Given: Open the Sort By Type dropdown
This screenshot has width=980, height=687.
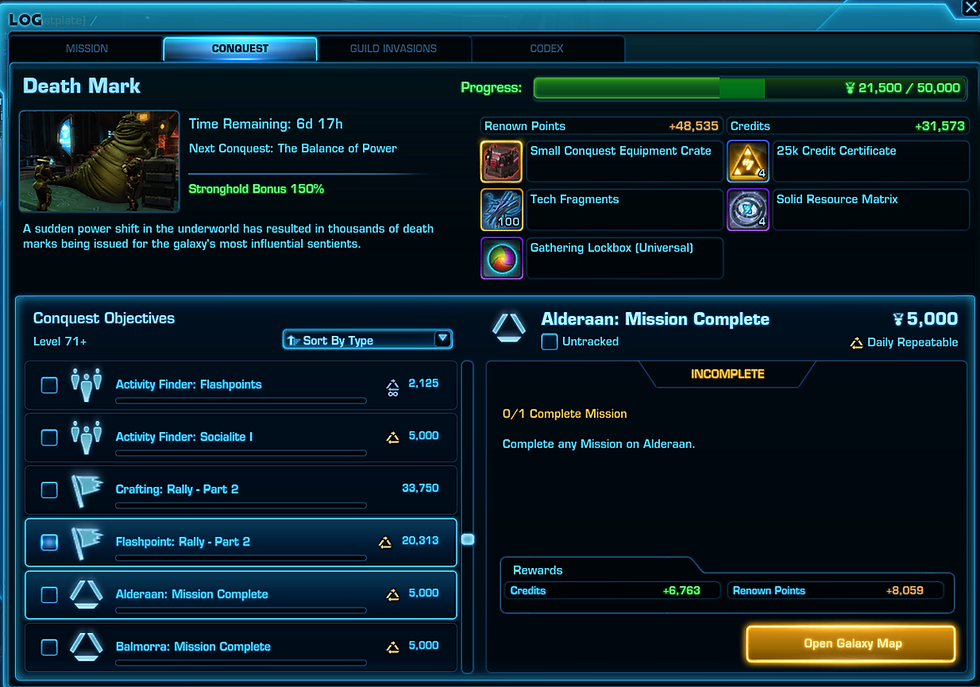Looking at the screenshot, I should point(368,339).
